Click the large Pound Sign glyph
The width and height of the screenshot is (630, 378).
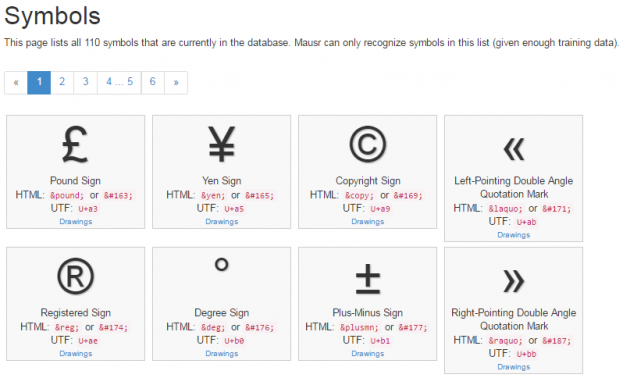tap(75, 144)
